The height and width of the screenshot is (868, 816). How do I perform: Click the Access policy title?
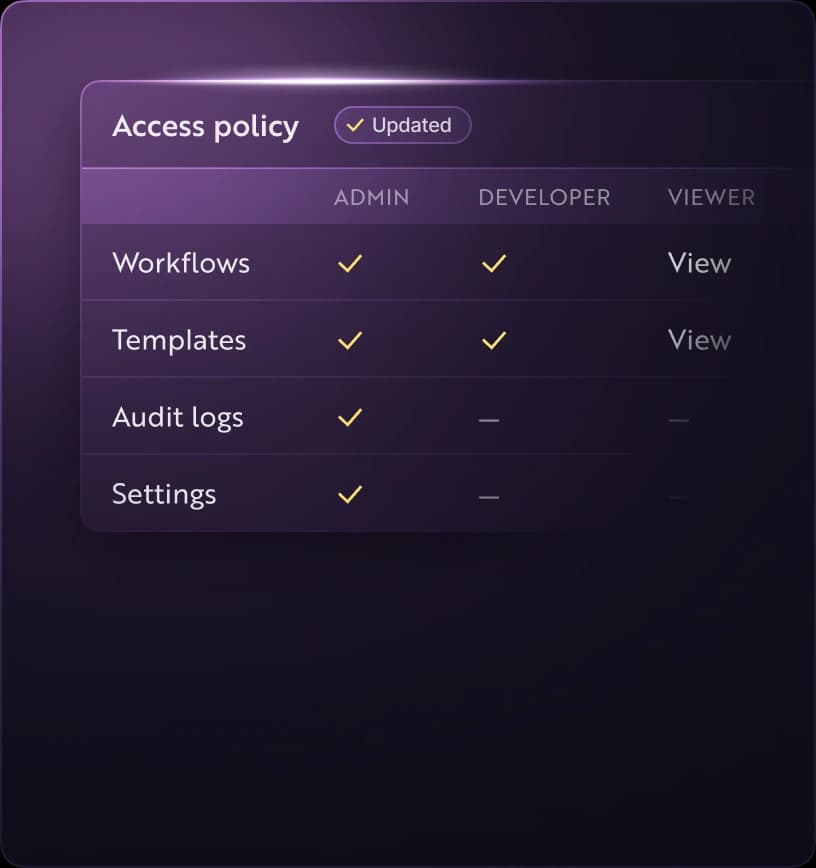(205, 127)
